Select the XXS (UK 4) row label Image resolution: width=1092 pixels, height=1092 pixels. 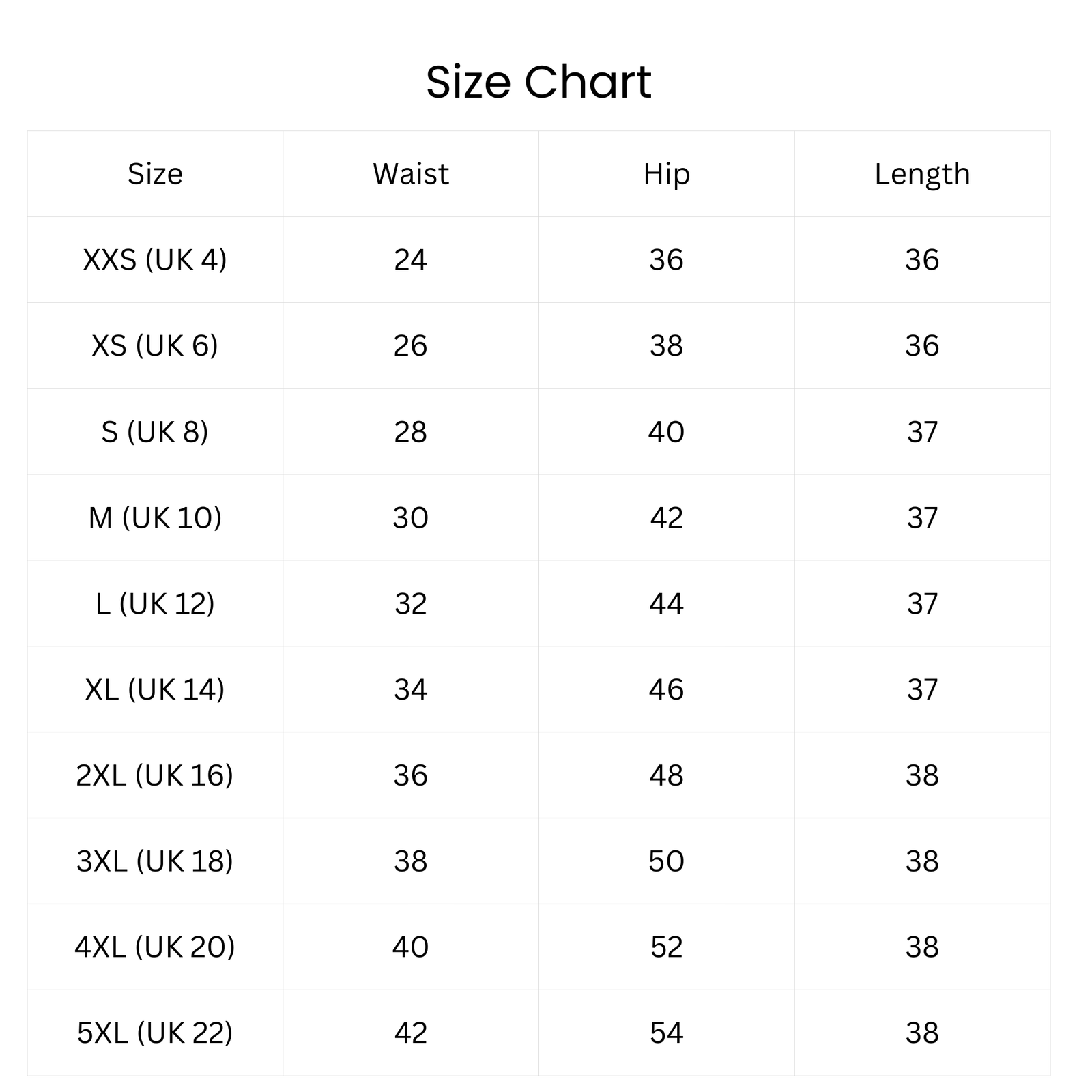tap(155, 260)
